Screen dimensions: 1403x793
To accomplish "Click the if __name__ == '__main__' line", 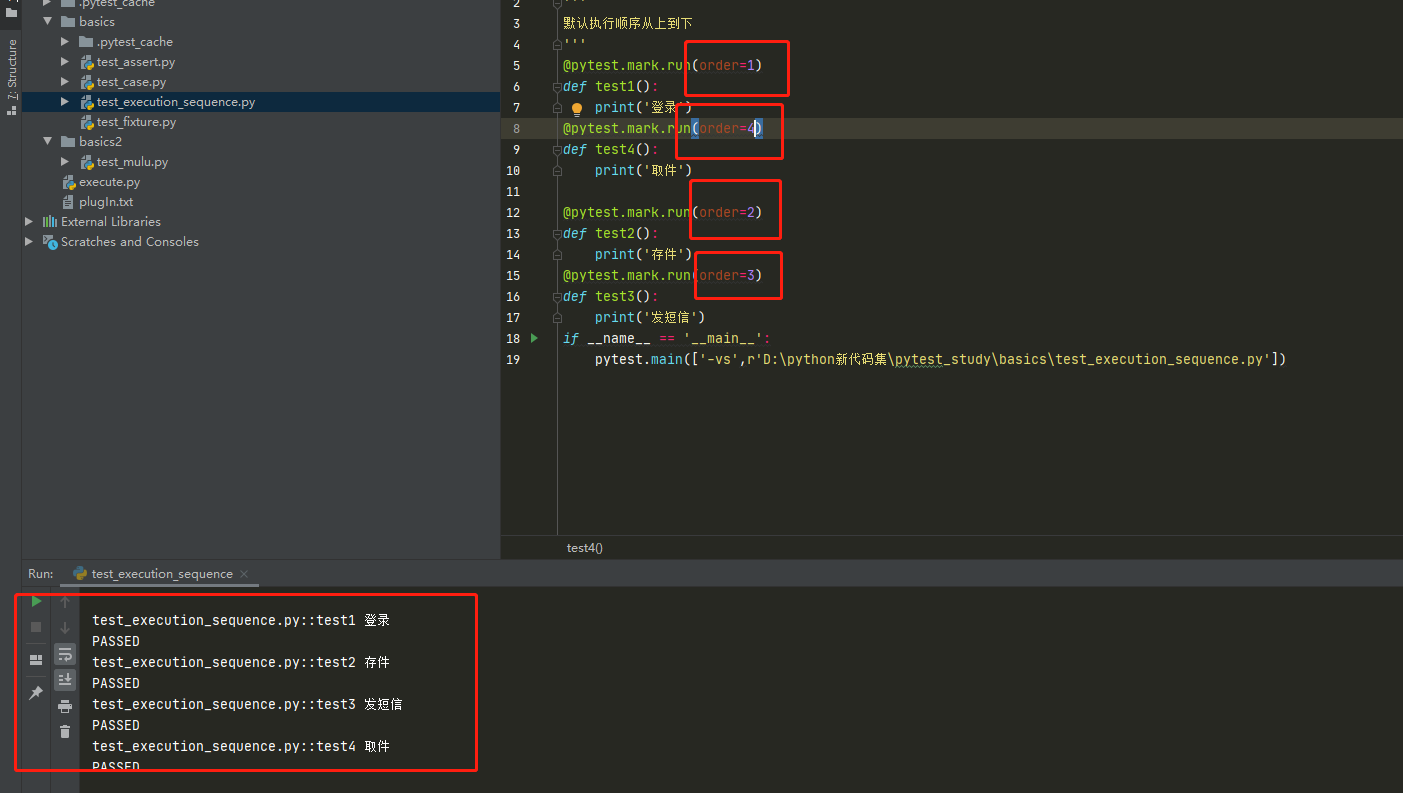I will 667,338.
